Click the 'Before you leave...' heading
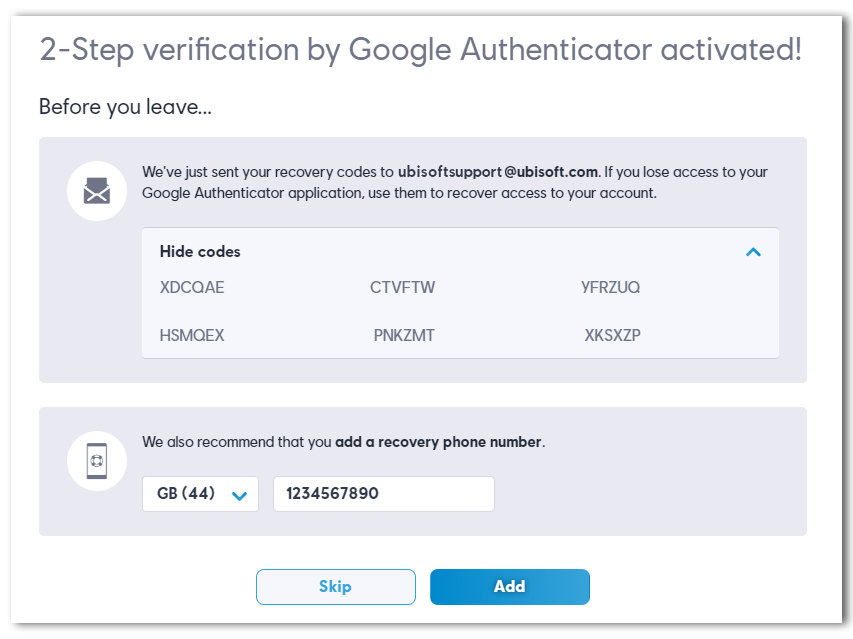Viewport: 853px width, 639px height. [x=125, y=107]
